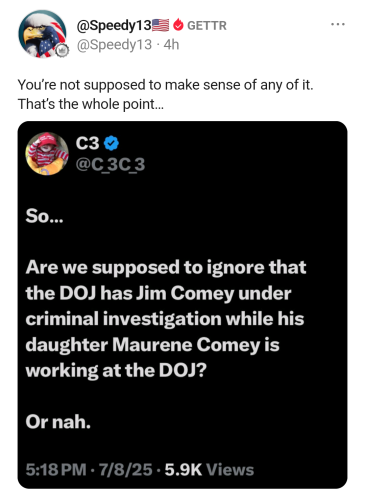Click the 5.9K Views count
Image resolution: width=365 pixels, height=500 pixels.
209,470
